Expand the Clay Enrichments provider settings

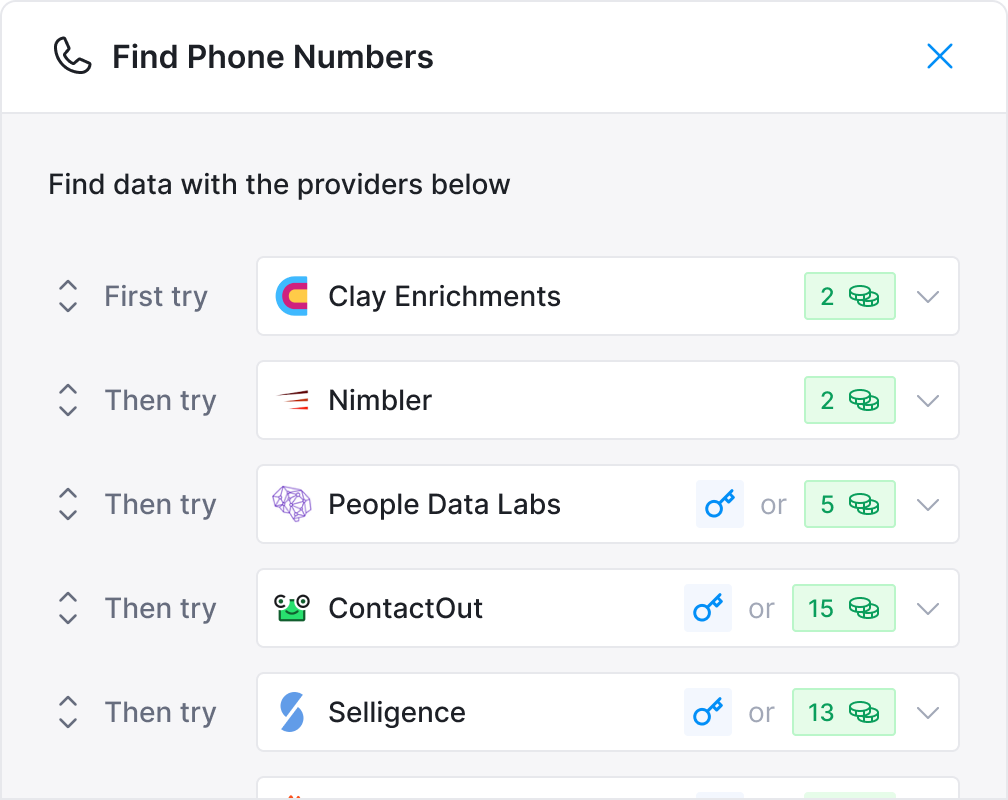[928, 296]
